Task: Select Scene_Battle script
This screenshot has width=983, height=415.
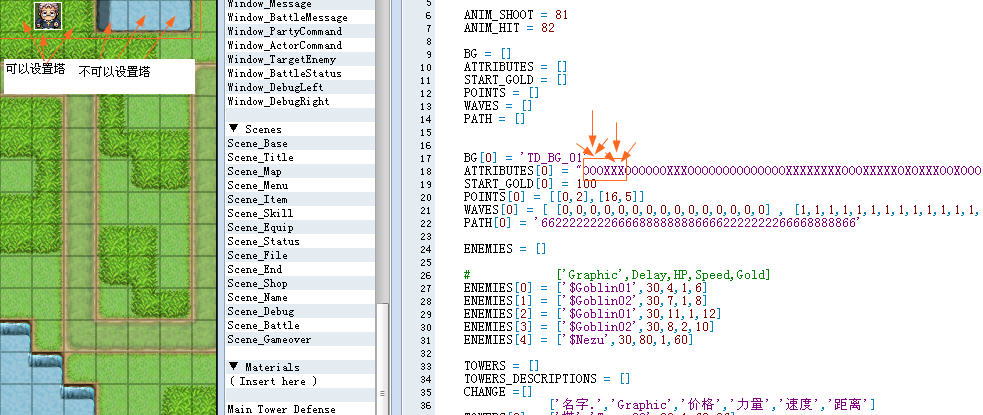Action: tap(300, 325)
